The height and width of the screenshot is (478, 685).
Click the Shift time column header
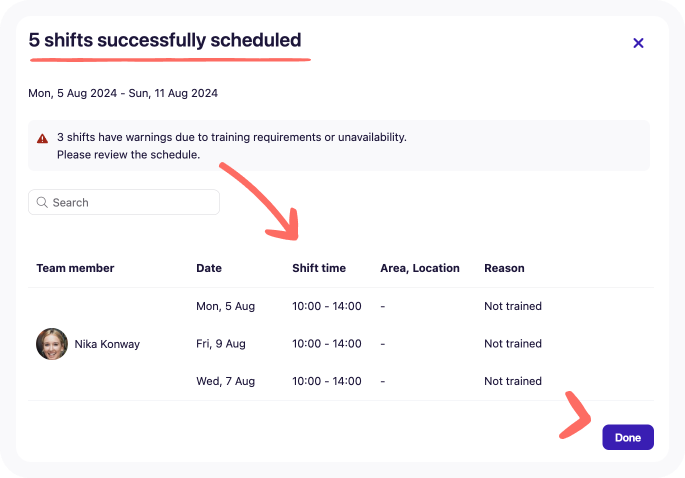pyautogui.click(x=319, y=268)
